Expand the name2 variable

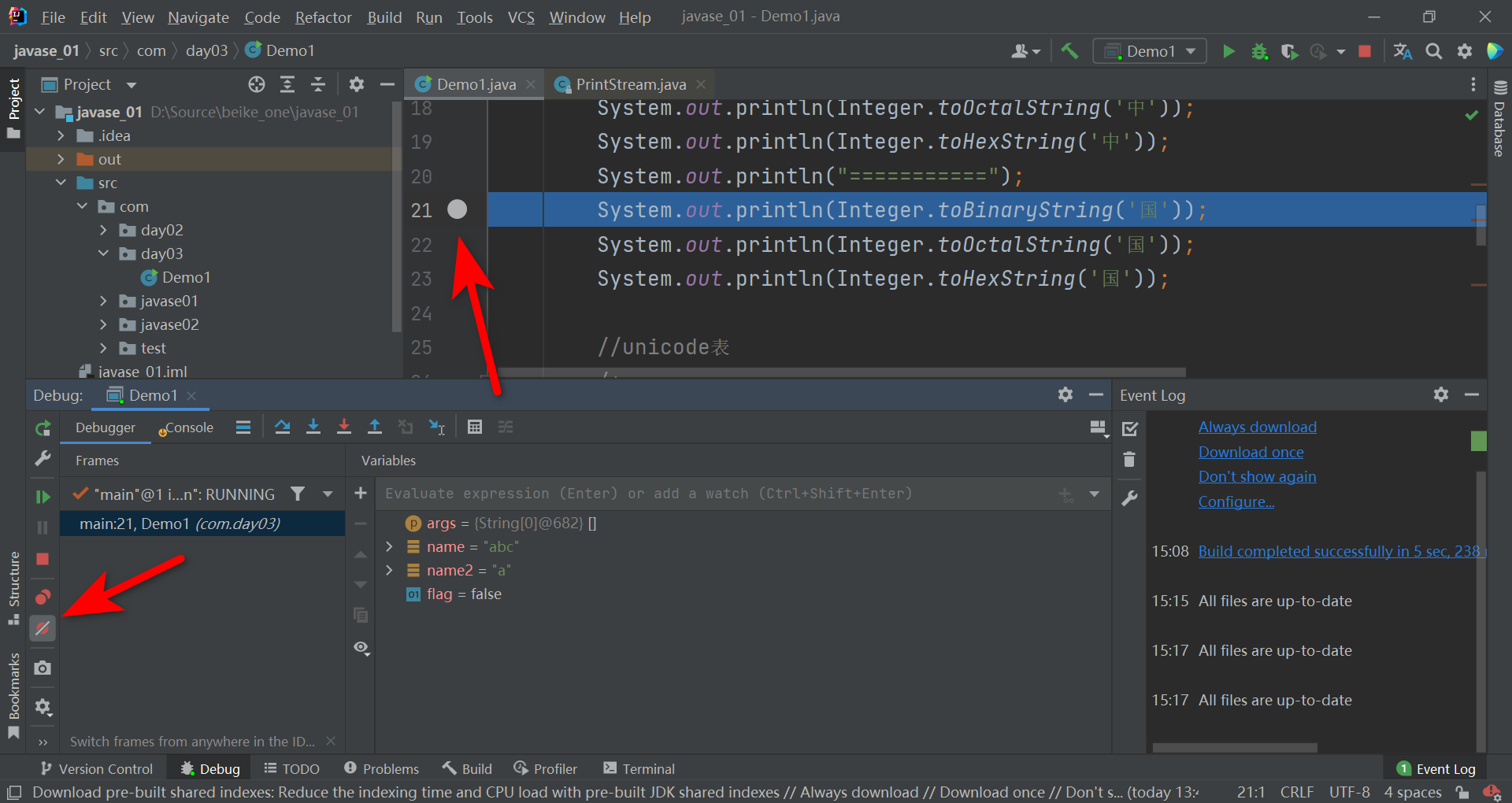(389, 570)
